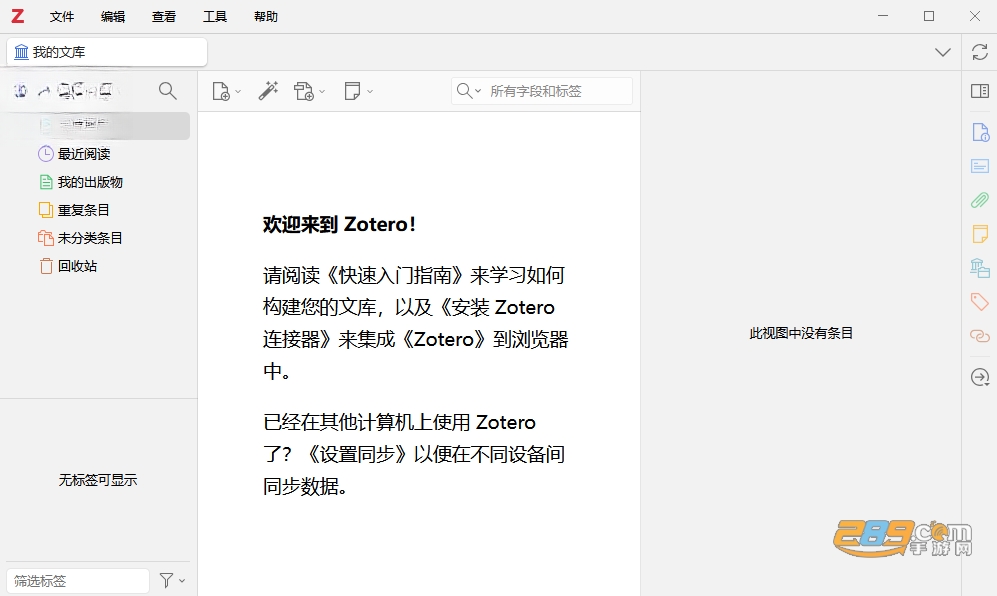Jump to abstract section icon

click(980, 167)
